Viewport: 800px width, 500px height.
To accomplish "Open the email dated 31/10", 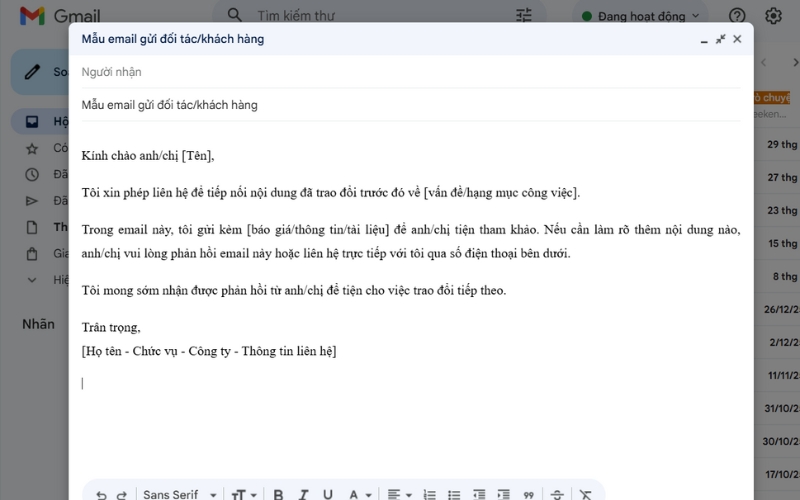I will point(778,408).
